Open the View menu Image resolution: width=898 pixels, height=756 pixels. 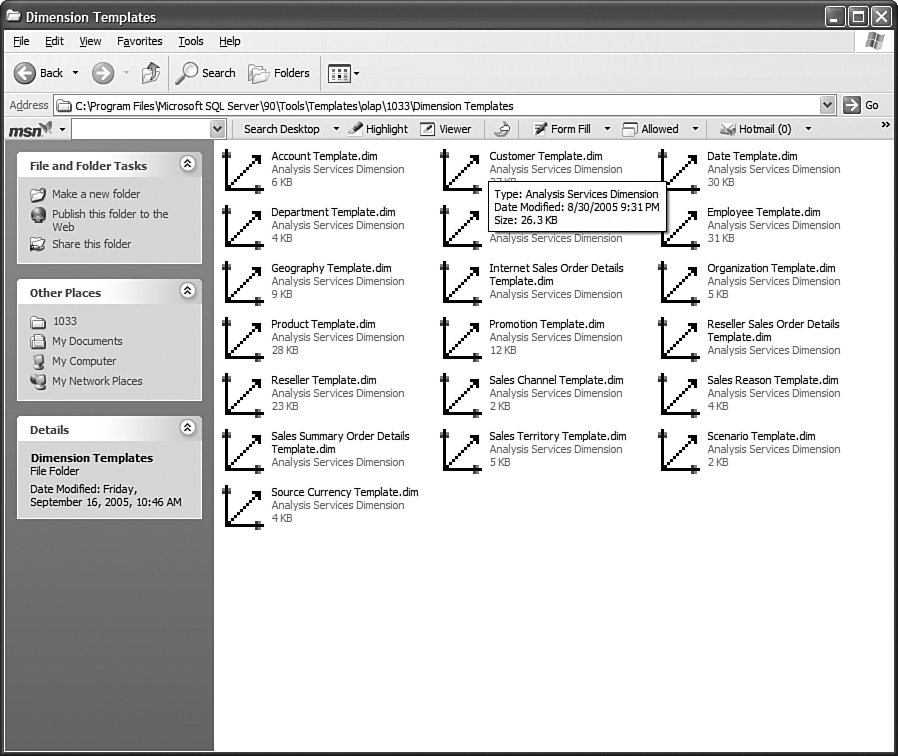[x=90, y=41]
